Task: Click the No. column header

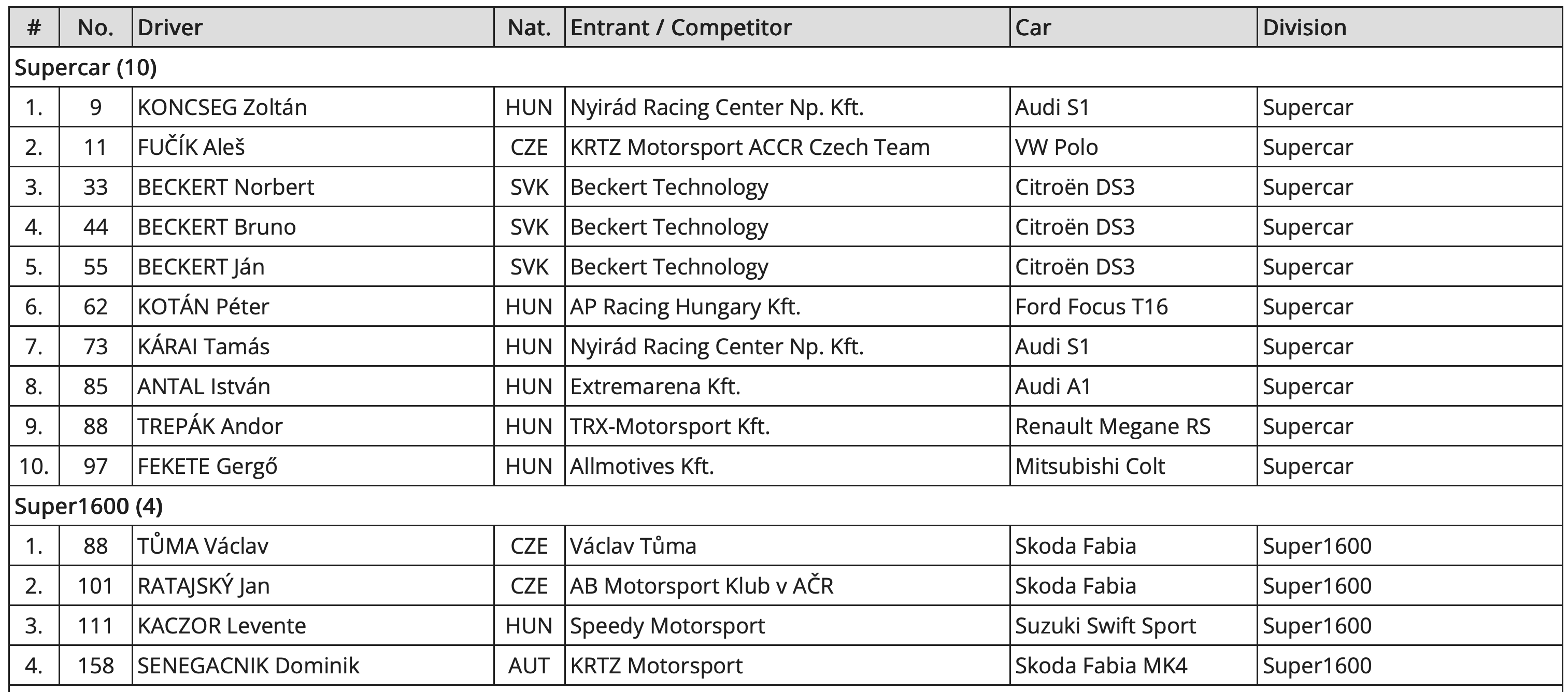Action: click(x=95, y=27)
